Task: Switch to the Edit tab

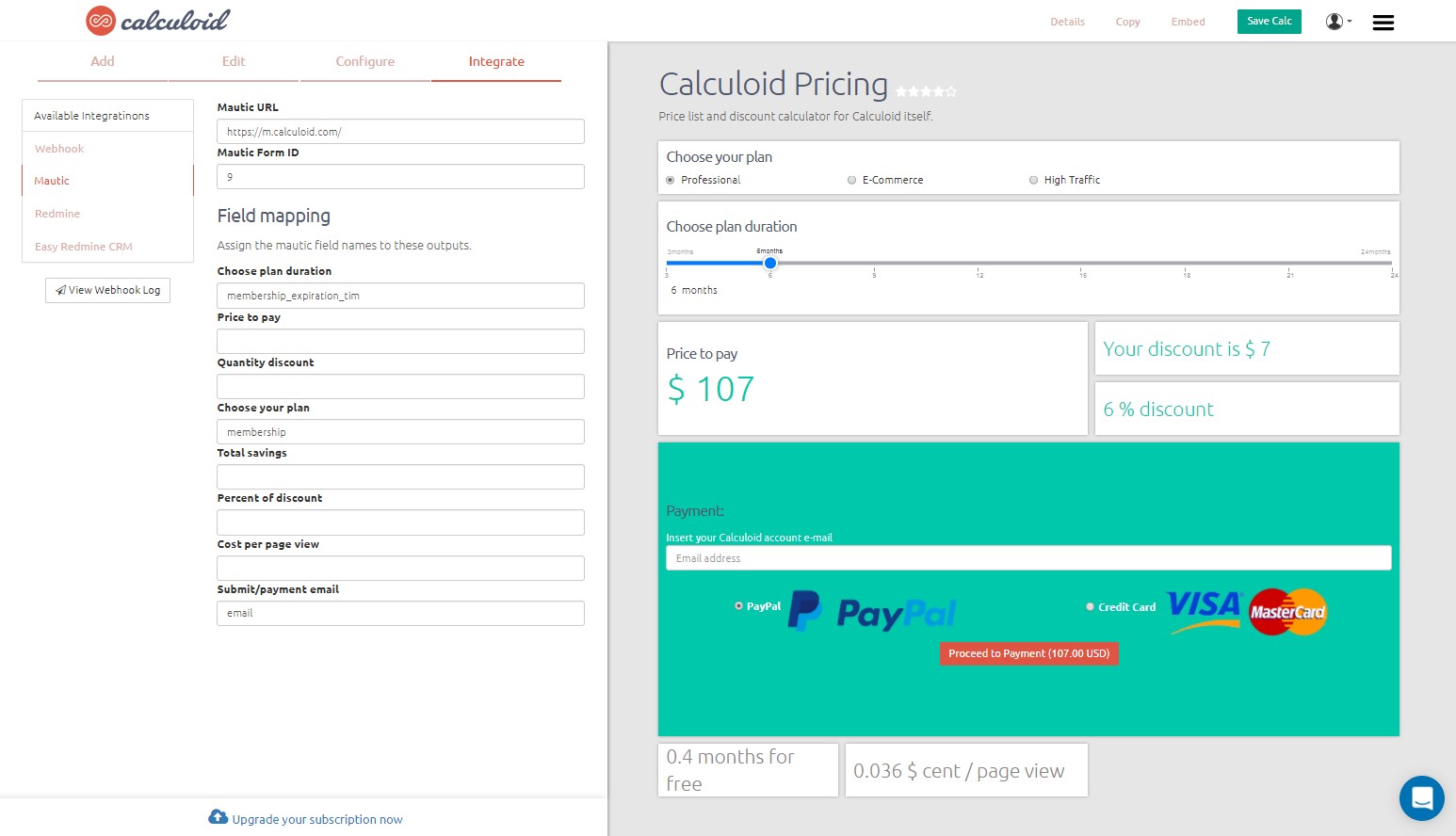Action: [234, 61]
